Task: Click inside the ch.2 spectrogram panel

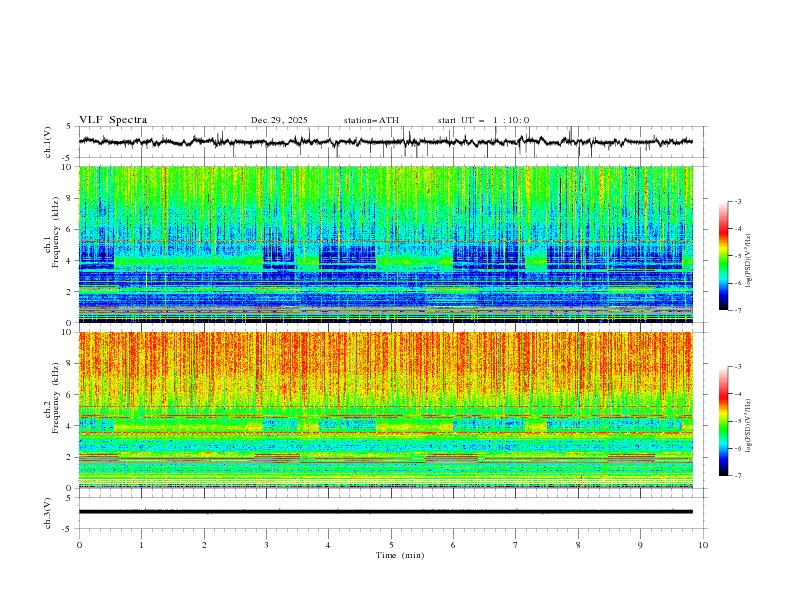Action: [x=386, y=410]
